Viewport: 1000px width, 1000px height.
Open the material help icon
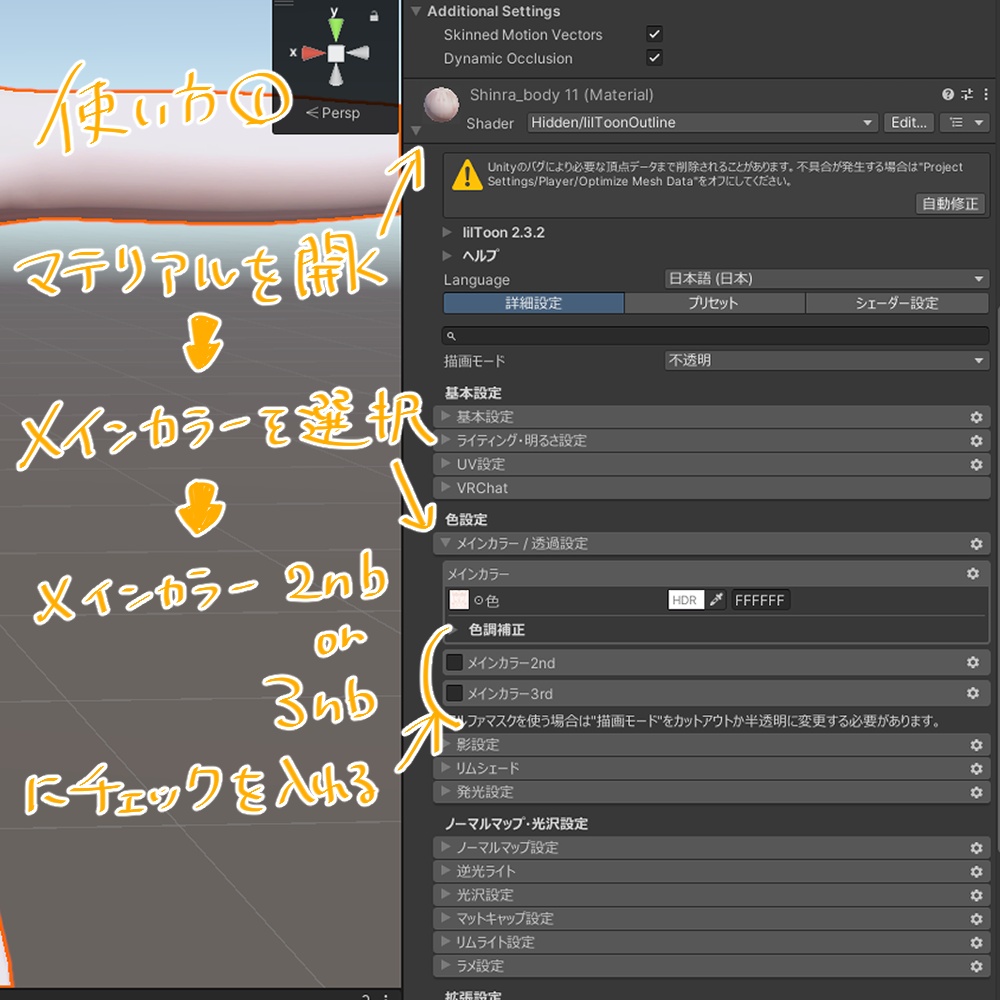[948, 94]
